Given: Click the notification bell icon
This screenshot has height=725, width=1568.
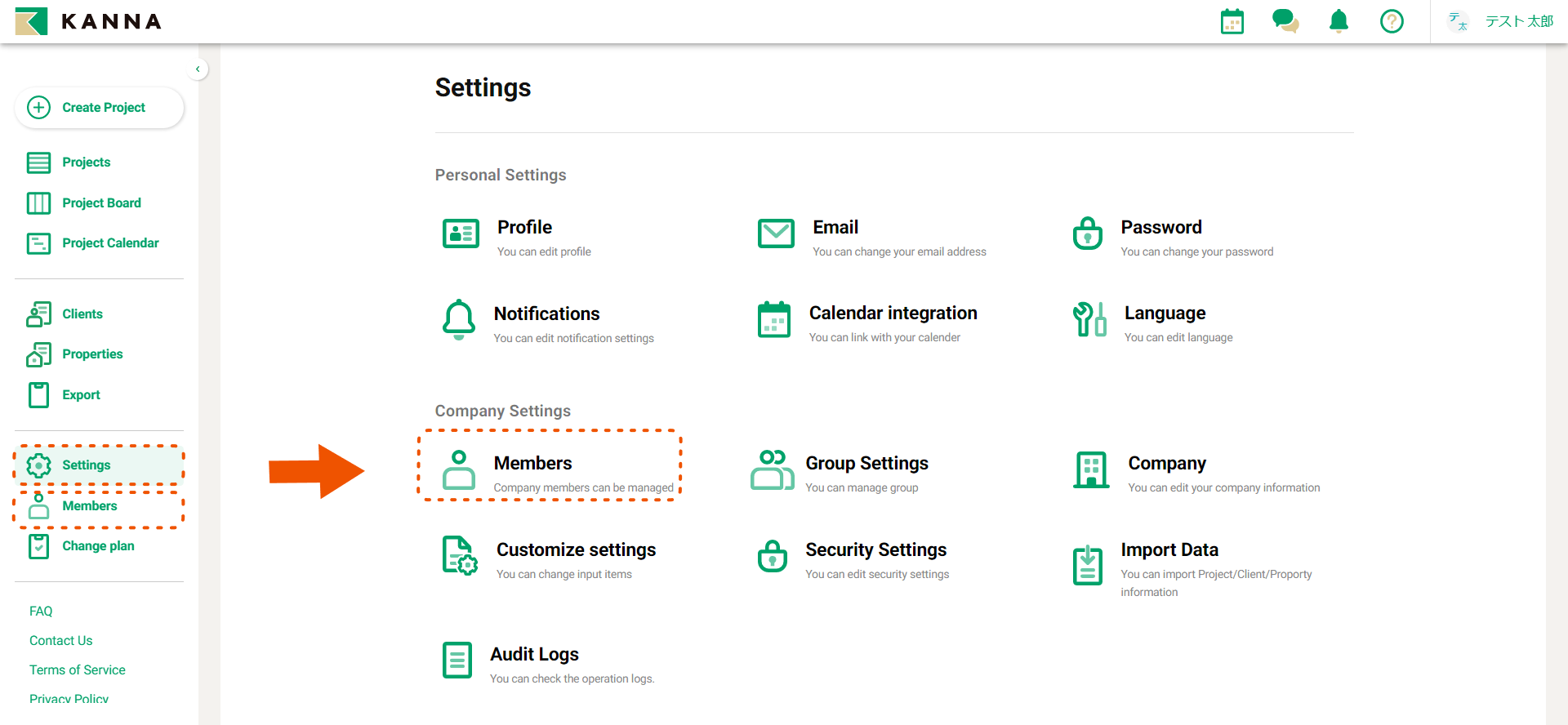Looking at the screenshot, I should [x=1339, y=21].
